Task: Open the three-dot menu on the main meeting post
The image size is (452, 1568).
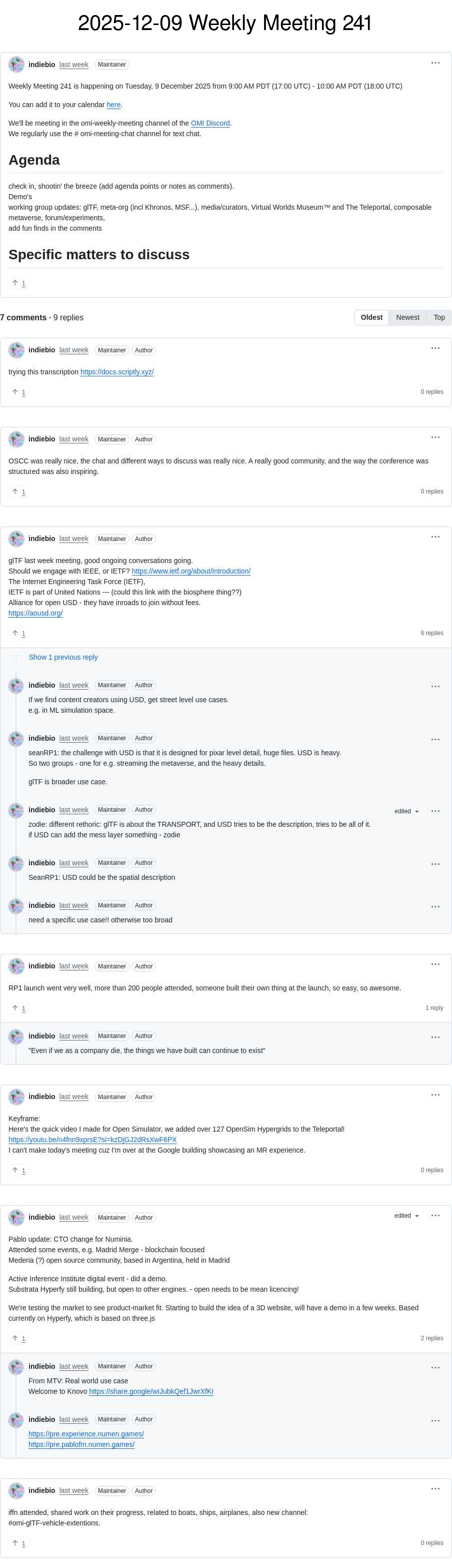Action: tap(435, 63)
